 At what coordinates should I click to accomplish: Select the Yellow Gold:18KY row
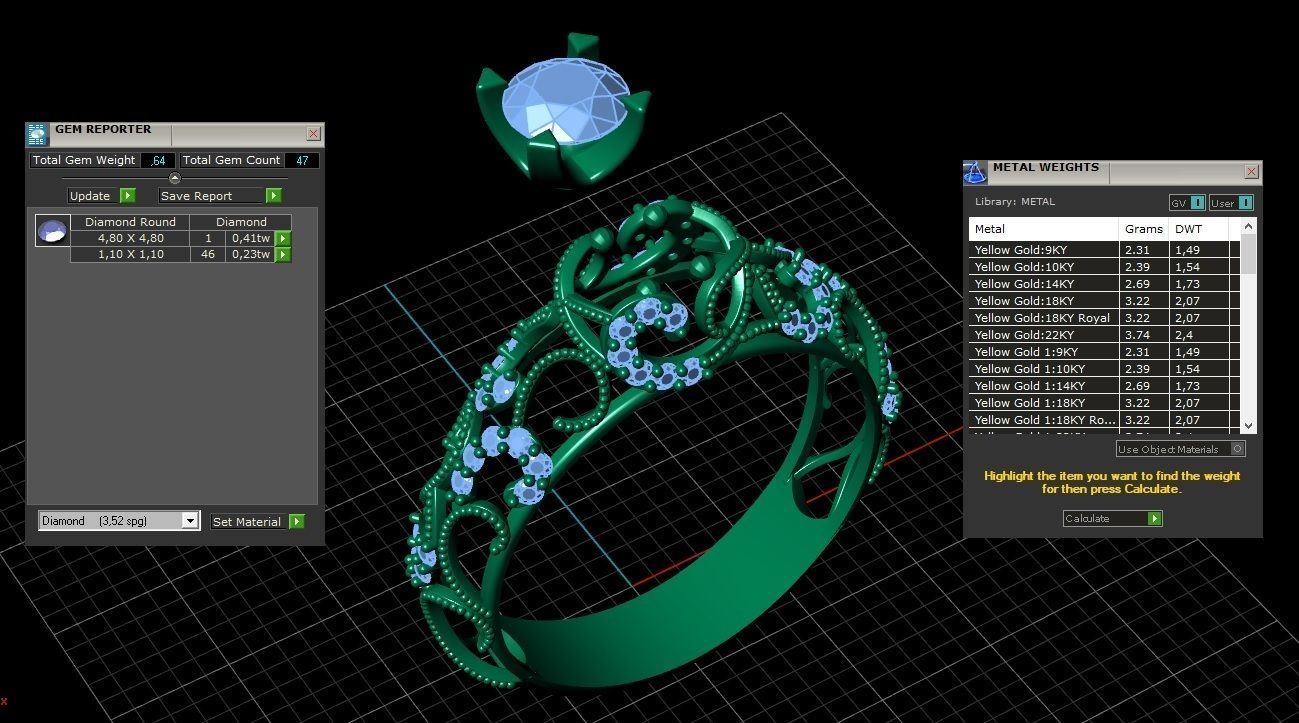[x=1104, y=301]
